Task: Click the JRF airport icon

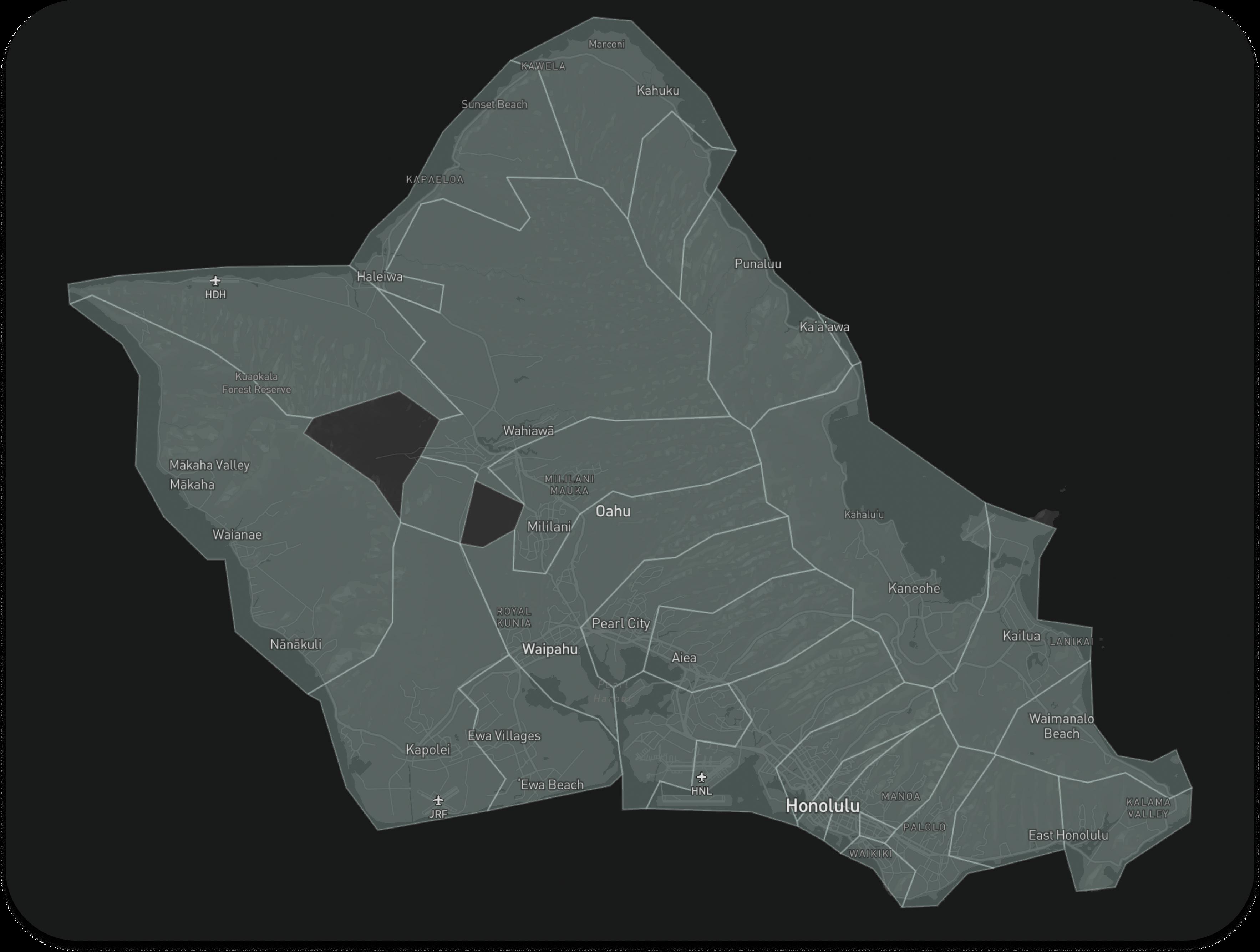Action: (438, 800)
